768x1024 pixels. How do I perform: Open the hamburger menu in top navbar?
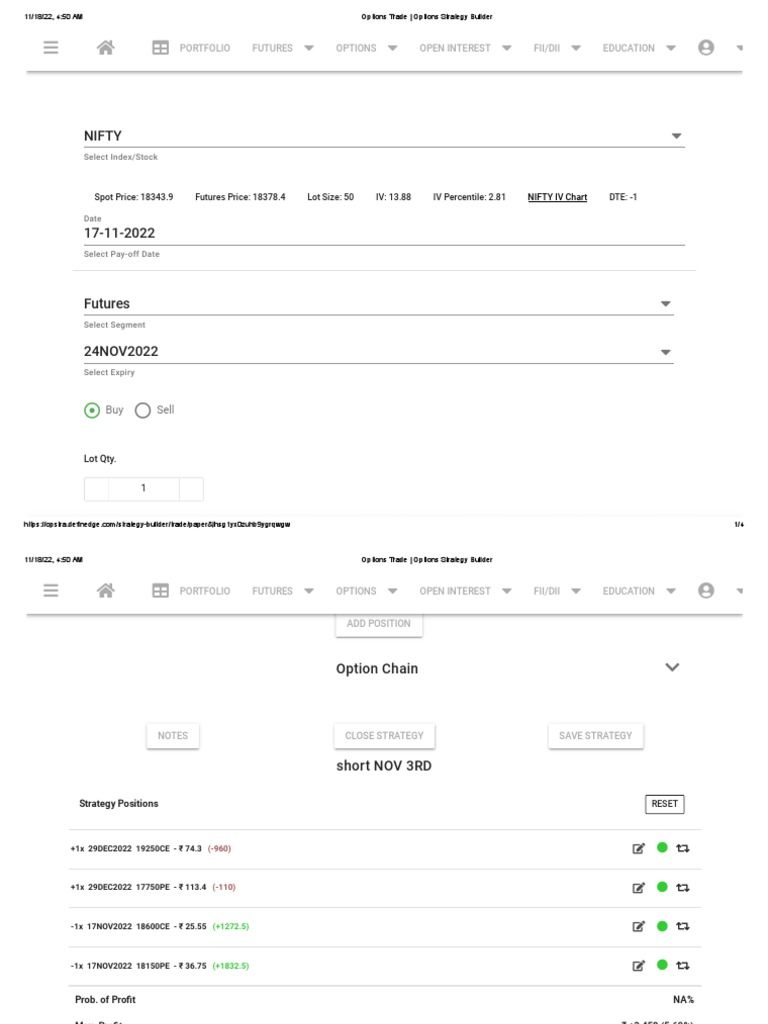(51, 48)
